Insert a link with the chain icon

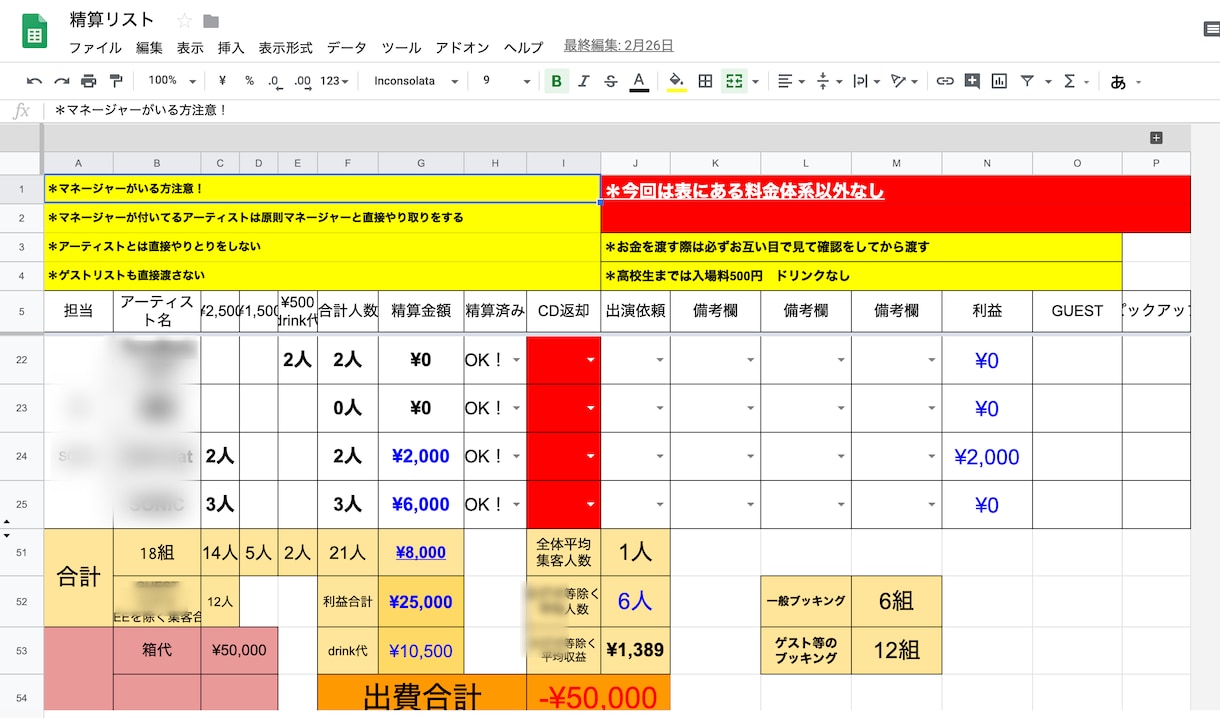tap(944, 81)
